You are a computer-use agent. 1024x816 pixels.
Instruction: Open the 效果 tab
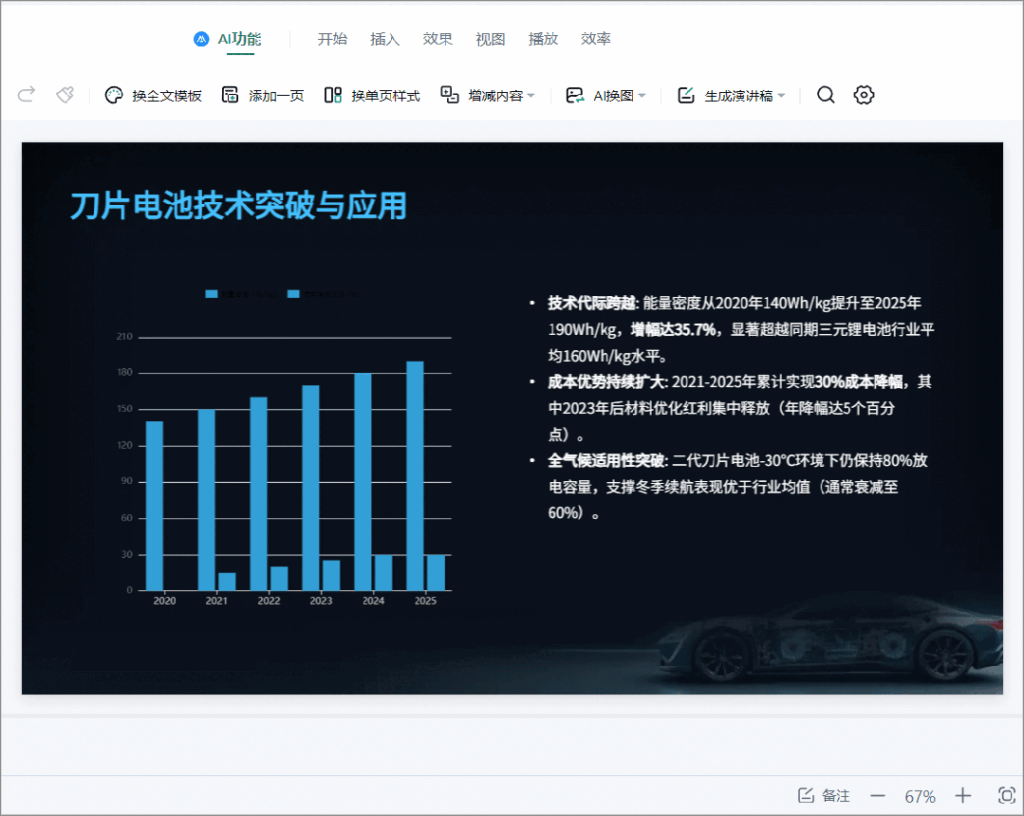438,39
